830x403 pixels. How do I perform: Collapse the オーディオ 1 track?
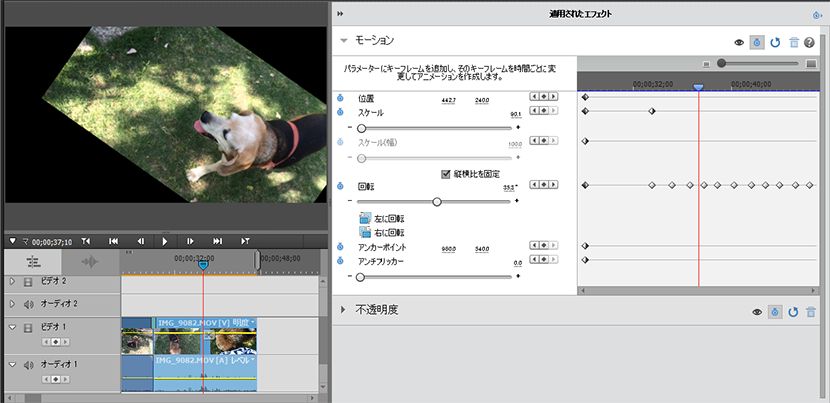click(13, 365)
